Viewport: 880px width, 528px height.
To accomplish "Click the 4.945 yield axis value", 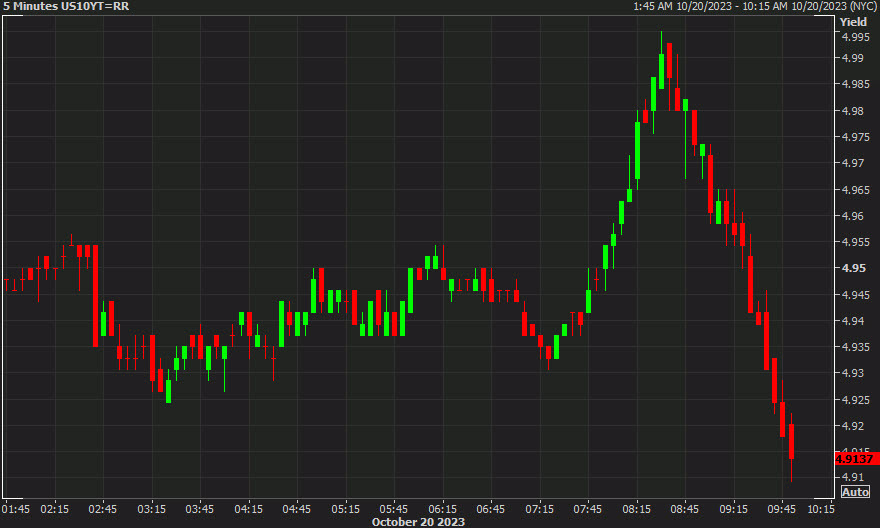I will (855, 295).
